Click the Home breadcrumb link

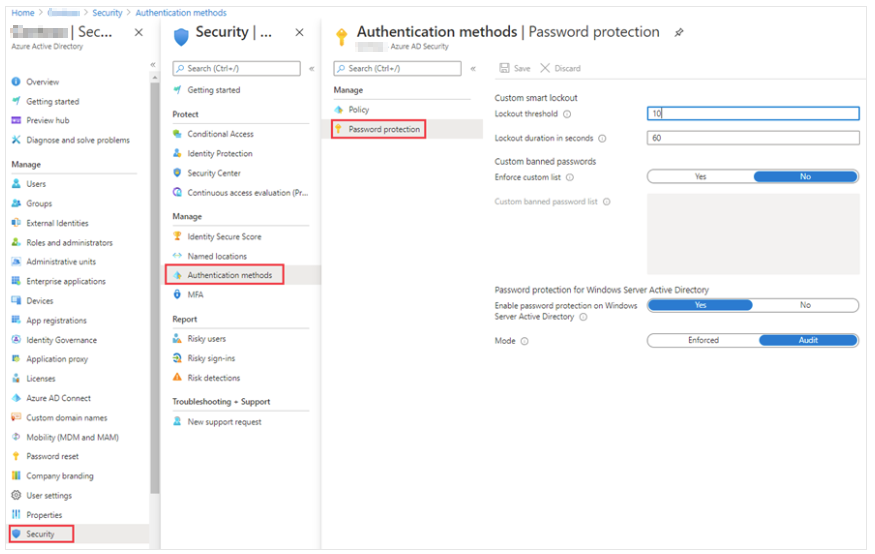[x=22, y=13]
